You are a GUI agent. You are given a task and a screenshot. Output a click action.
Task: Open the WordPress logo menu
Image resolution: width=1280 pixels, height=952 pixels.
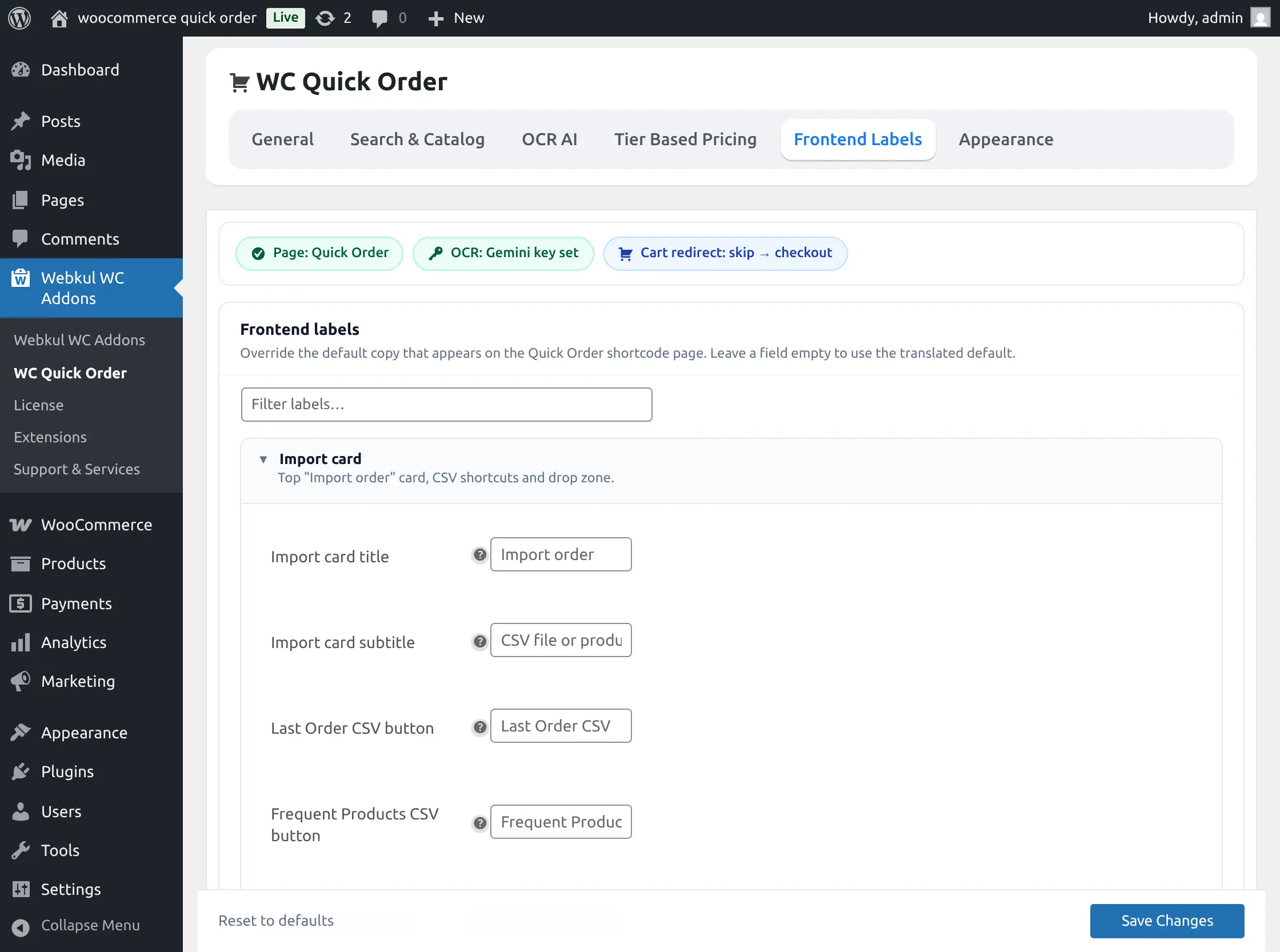[x=19, y=18]
